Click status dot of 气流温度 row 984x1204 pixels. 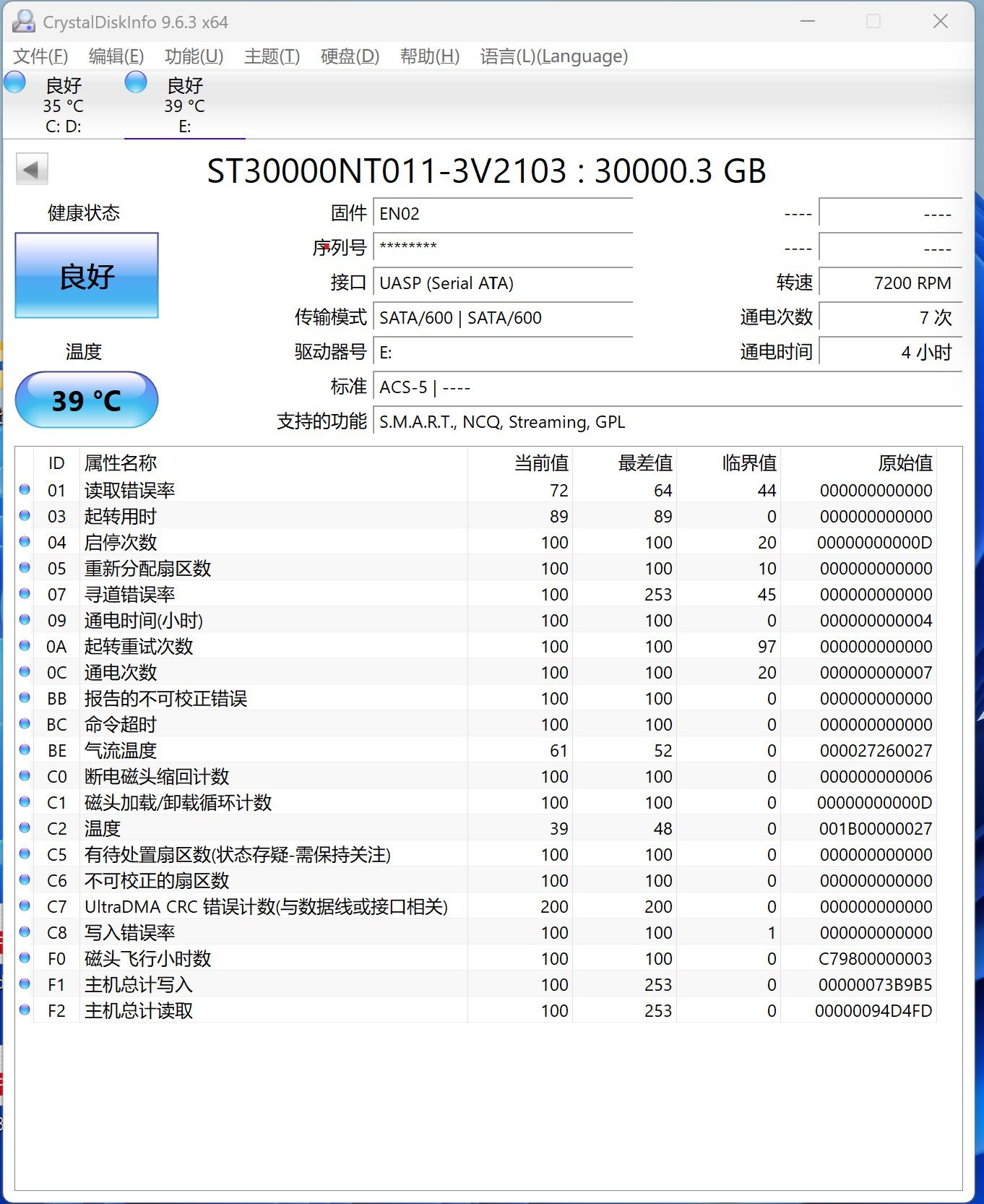coord(25,750)
